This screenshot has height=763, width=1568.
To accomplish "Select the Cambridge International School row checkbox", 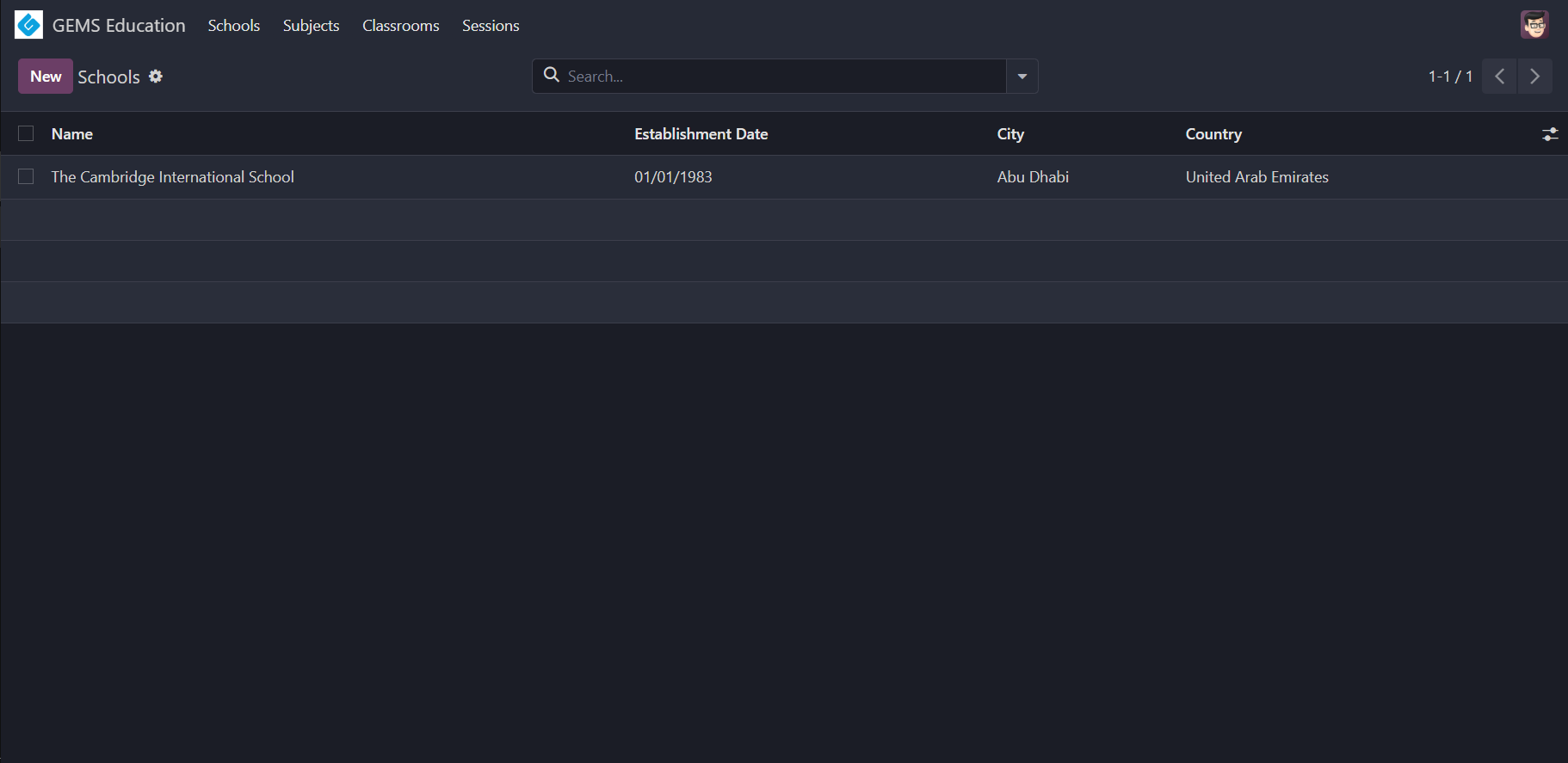I will point(25,176).
